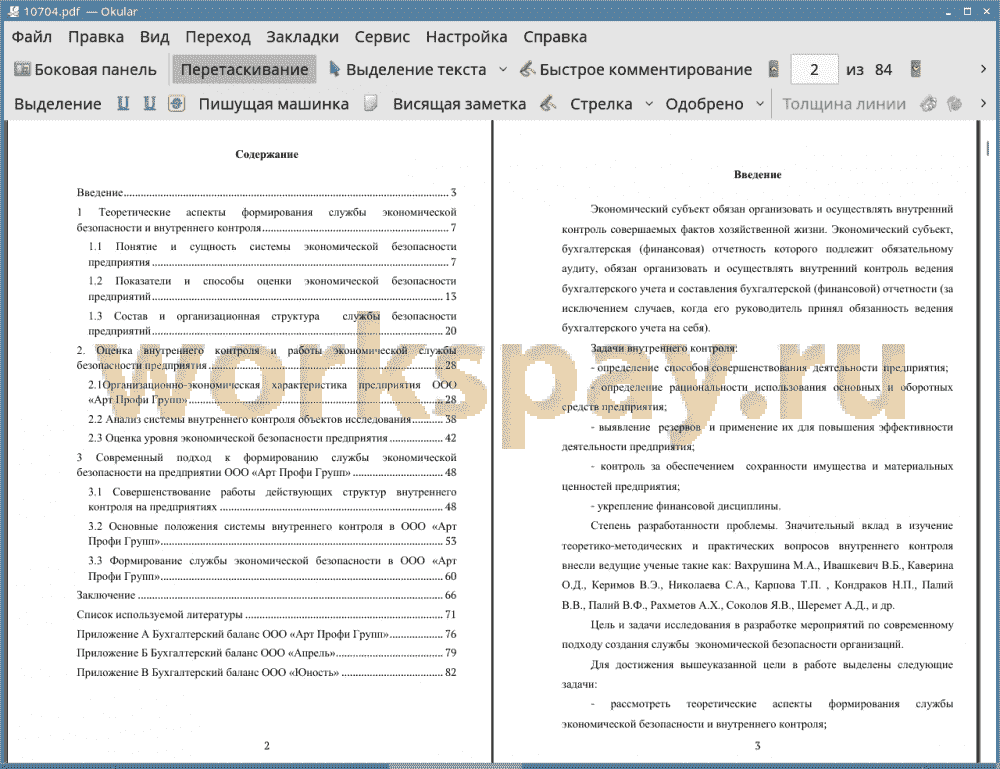This screenshot has width=1000, height=769.
Task: Expand the annotation toolbar overflow chevron
Action: tap(983, 104)
